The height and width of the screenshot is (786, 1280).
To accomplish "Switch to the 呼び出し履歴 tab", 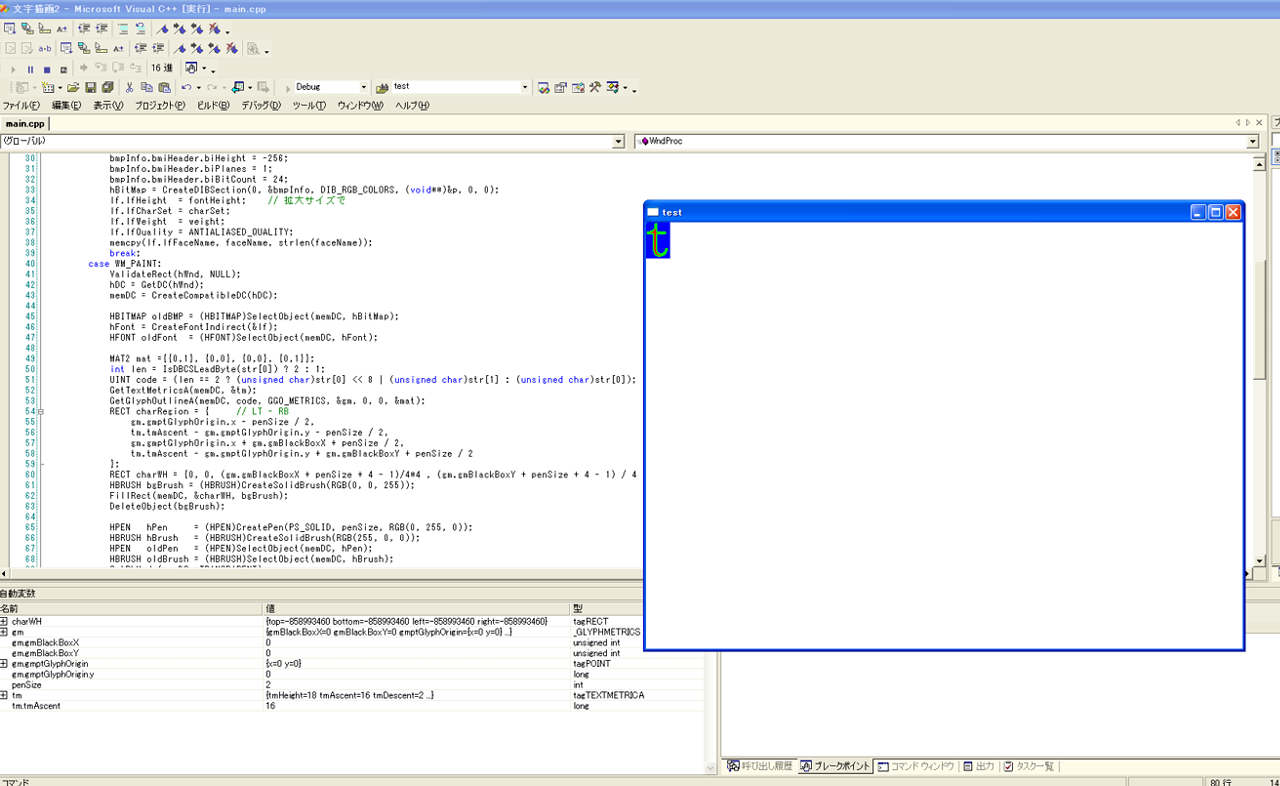I will pos(760,766).
